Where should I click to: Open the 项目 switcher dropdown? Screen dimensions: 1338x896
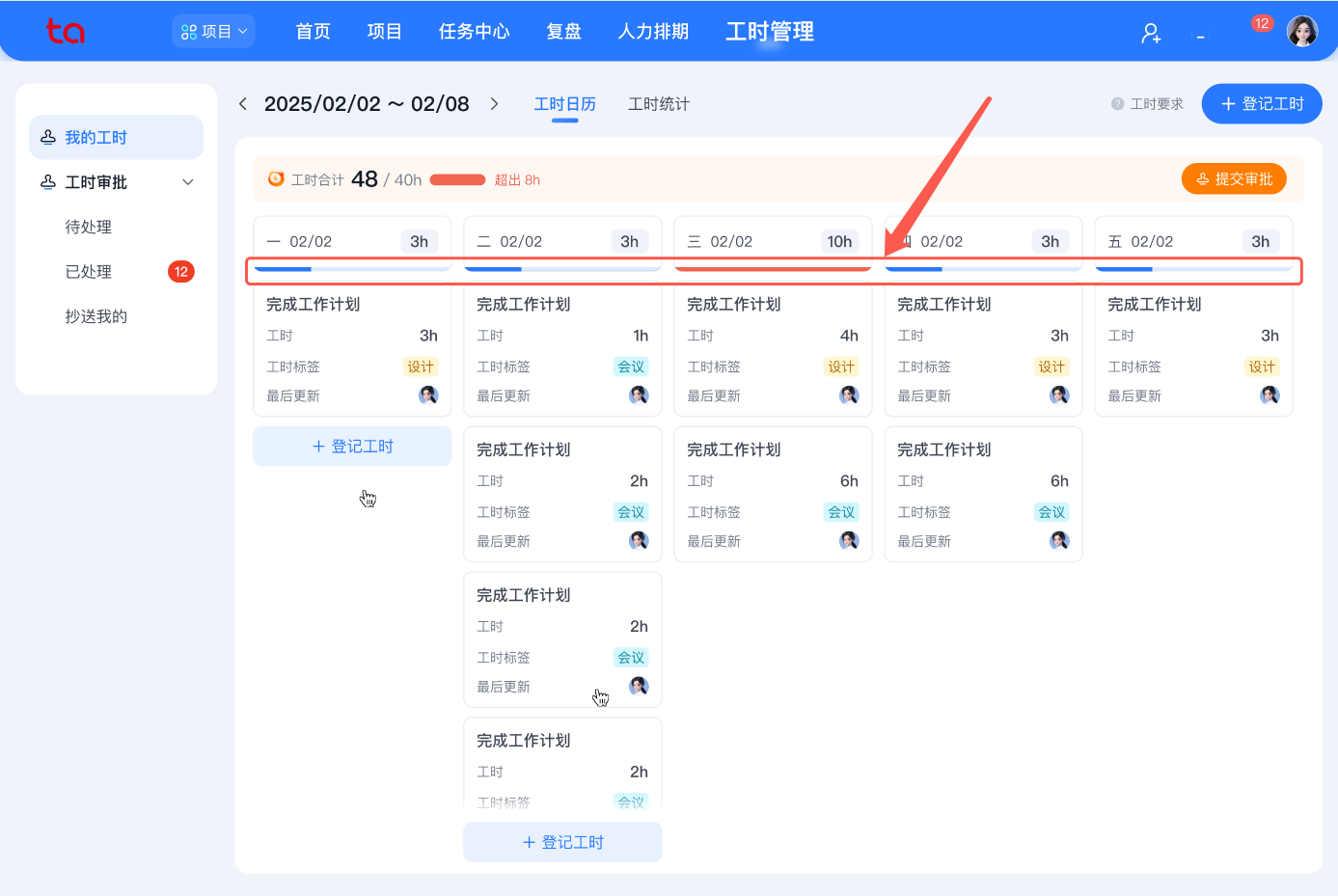[x=214, y=31]
